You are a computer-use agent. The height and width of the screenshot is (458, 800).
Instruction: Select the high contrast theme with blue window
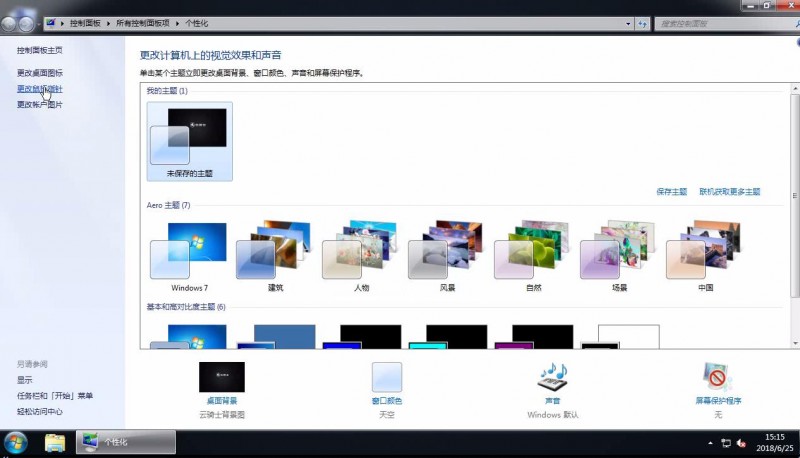[x=361, y=337]
